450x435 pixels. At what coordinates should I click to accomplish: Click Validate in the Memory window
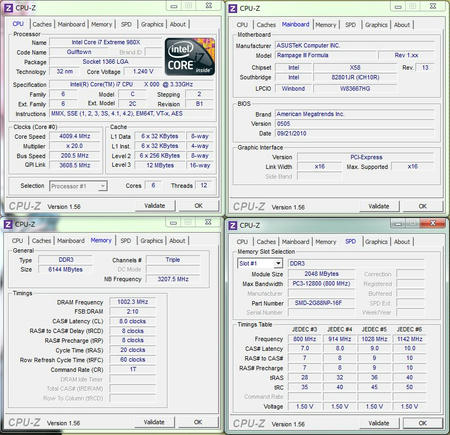pyautogui.click(x=154, y=422)
